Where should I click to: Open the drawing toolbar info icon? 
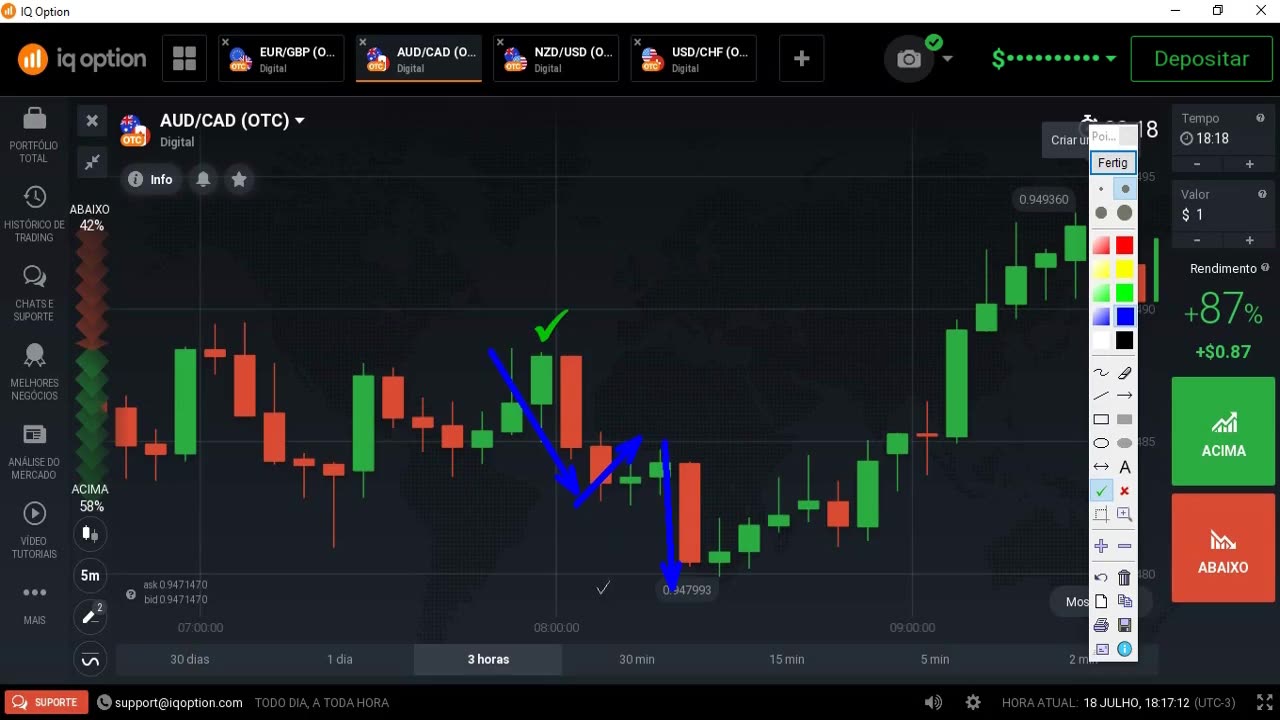[x=1125, y=649]
